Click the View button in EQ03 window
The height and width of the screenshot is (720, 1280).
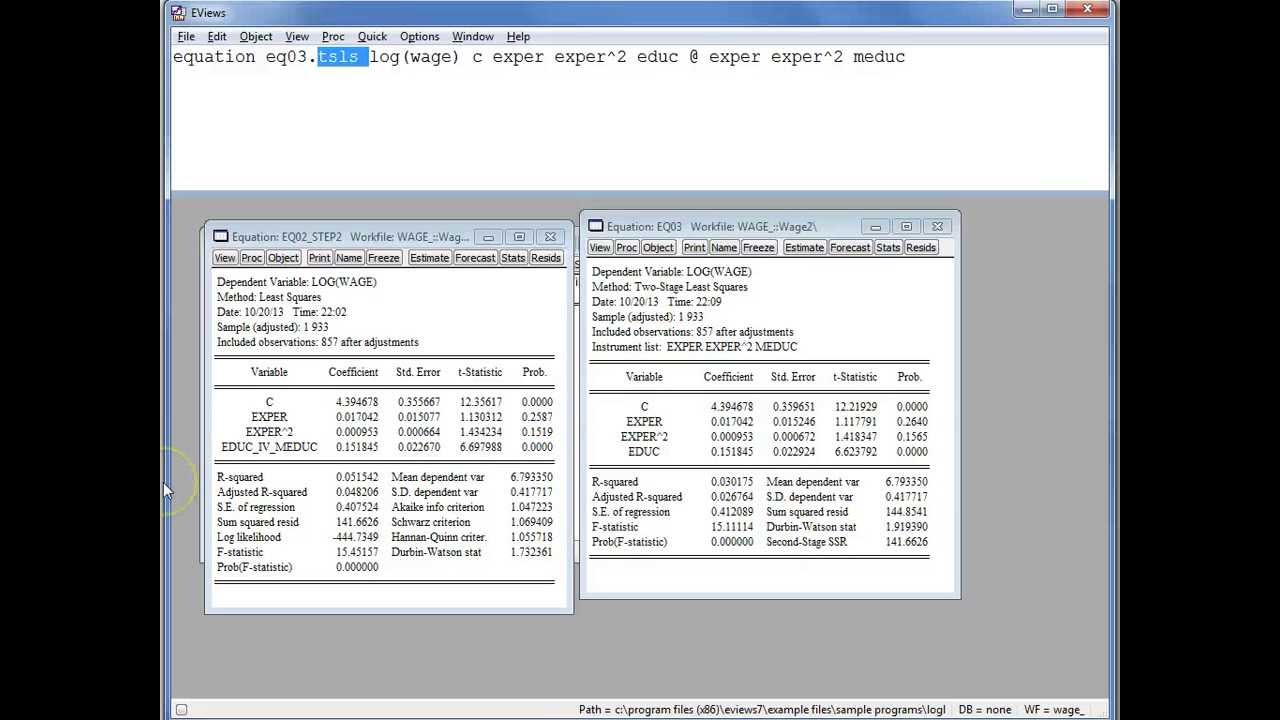click(600, 248)
